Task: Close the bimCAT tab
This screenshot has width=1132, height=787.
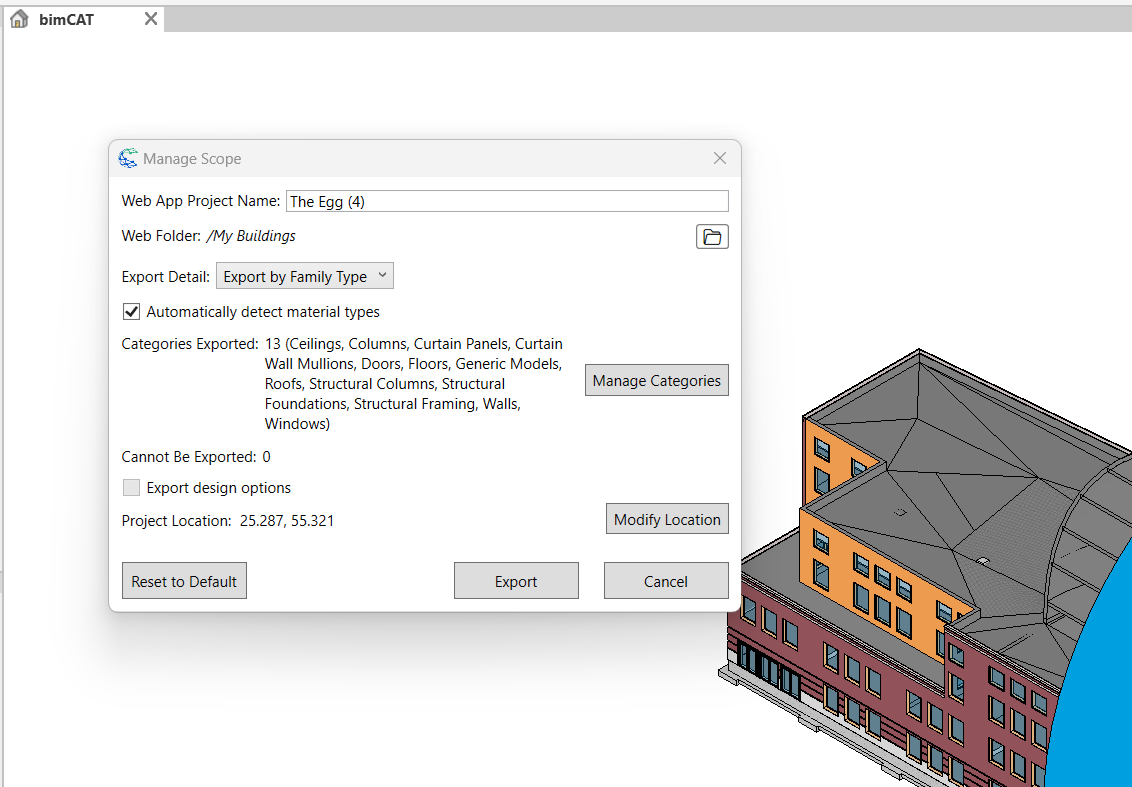Action: (x=151, y=19)
